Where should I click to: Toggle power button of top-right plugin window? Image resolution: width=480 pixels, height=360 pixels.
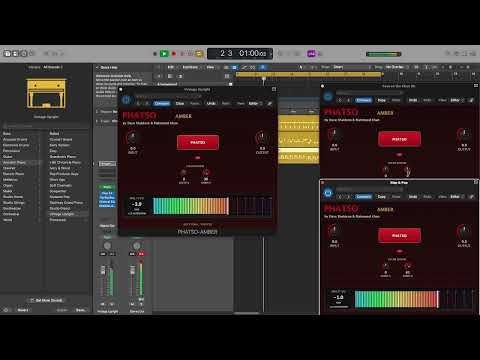coord(328,96)
